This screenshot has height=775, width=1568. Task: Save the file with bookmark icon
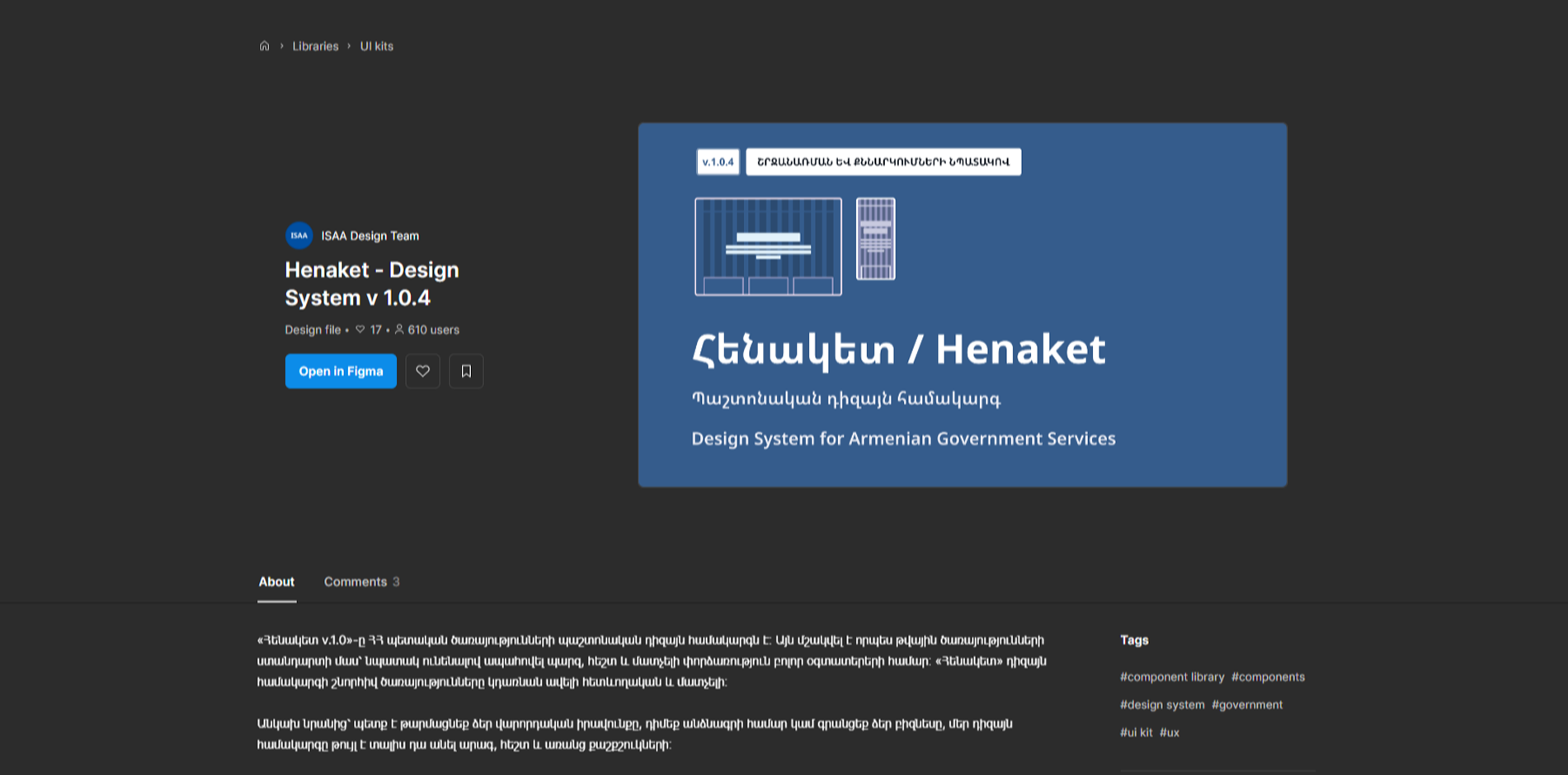pos(466,371)
